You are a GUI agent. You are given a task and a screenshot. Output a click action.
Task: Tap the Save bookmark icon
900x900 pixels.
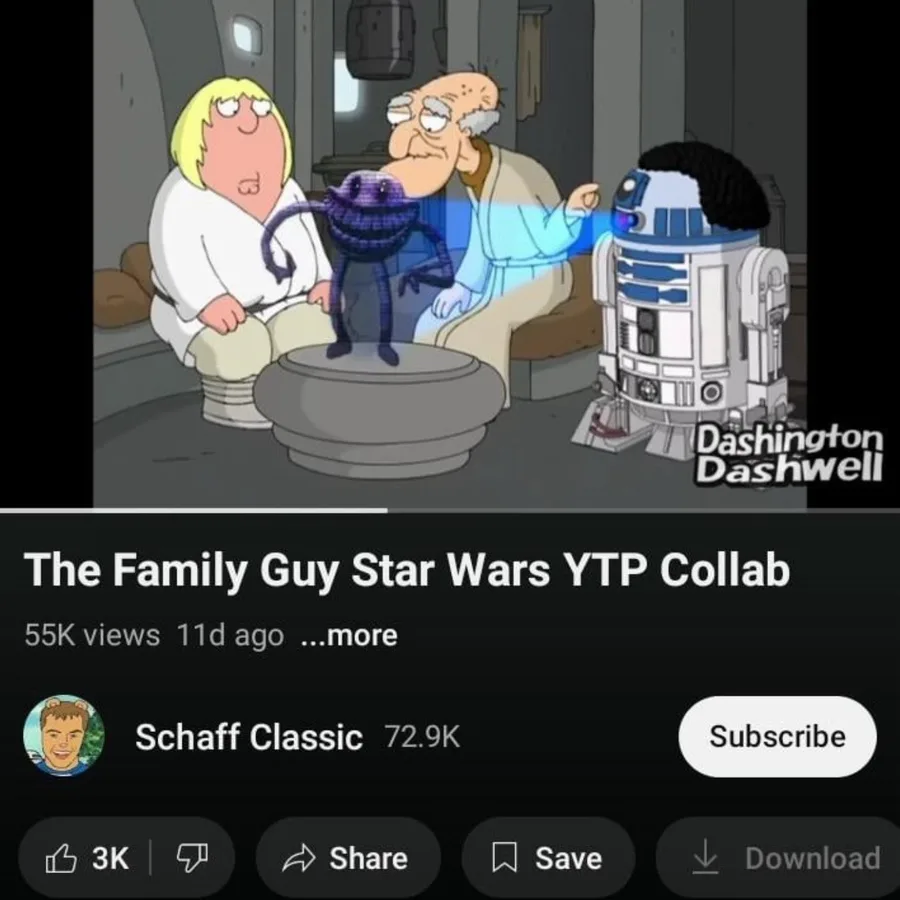(x=505, y=858)
